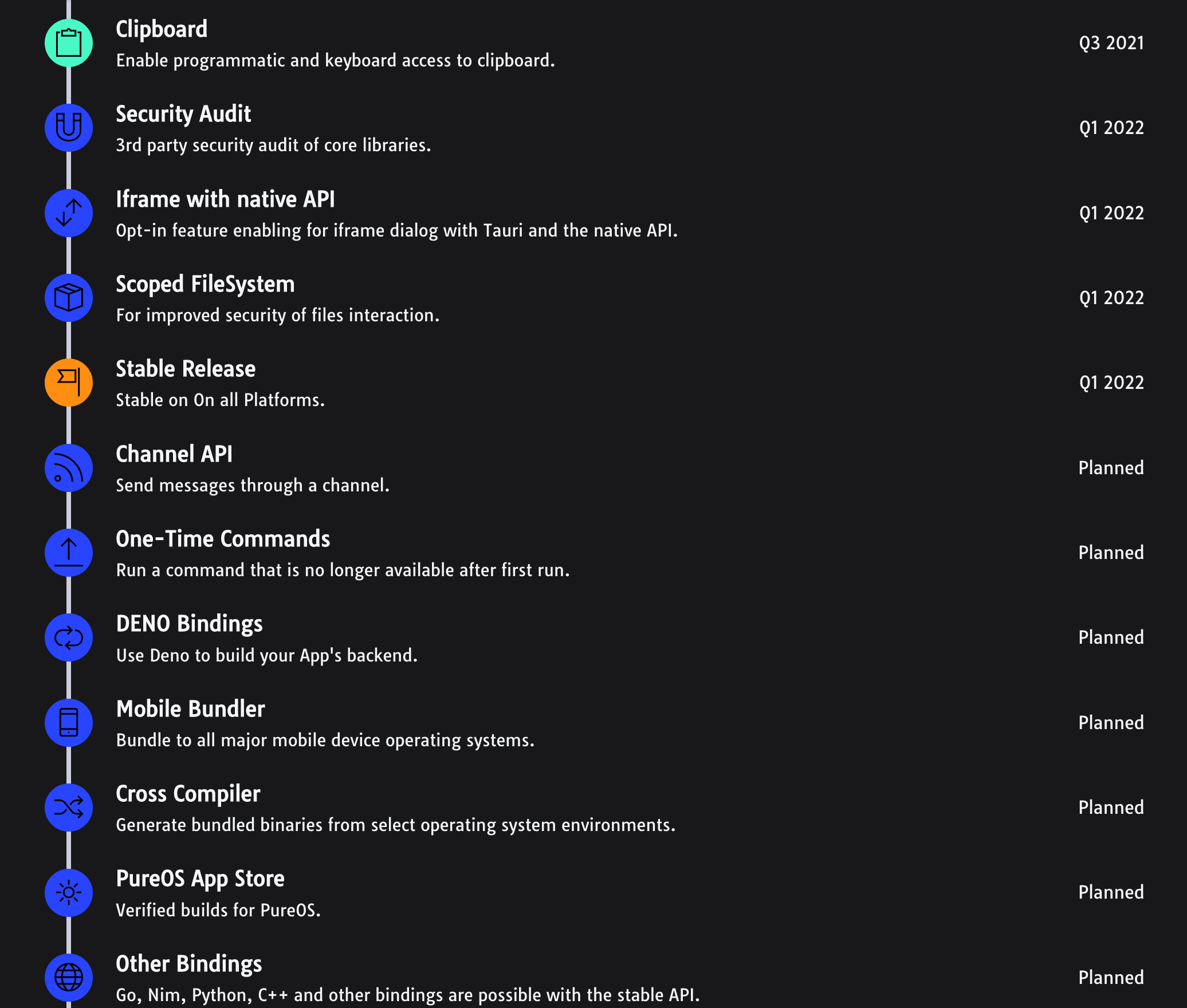This screenshot has height=1008, width=1187.
Task: Select the Security Audit magnet icon
Action: [68, 127]
